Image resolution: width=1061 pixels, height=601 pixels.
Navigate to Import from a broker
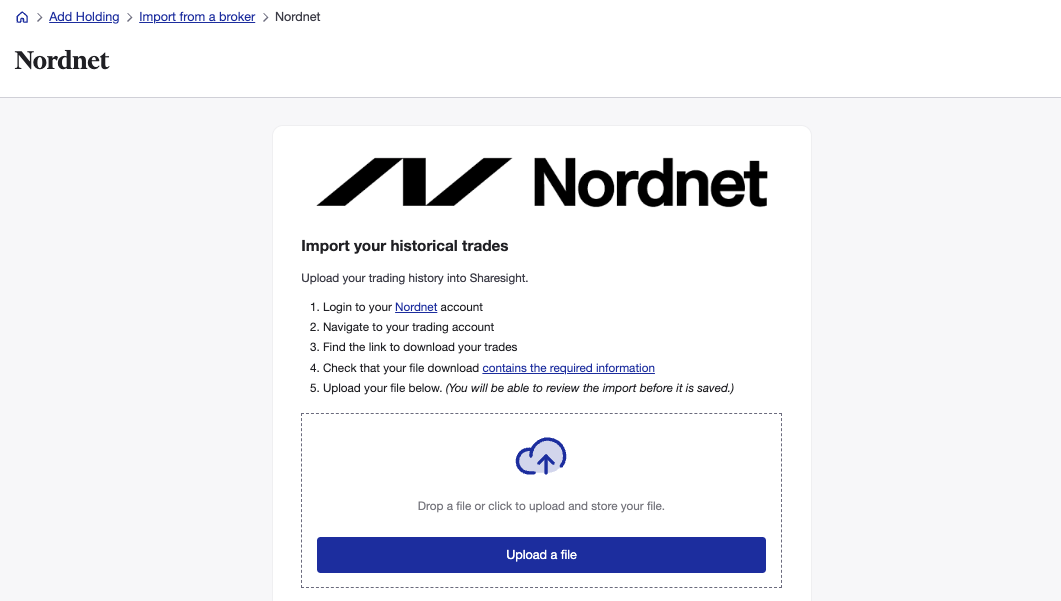(196, 16)
